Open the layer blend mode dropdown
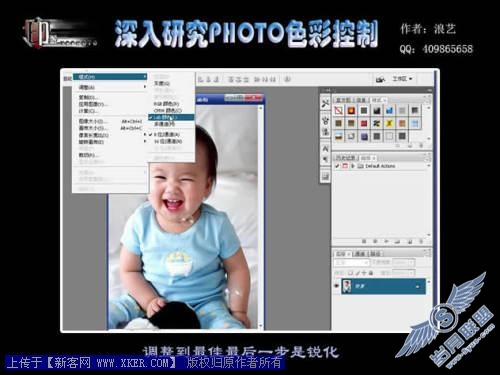The width and height of the screenshot is (500, 375). pyautogui.click(x=352, y=262)
